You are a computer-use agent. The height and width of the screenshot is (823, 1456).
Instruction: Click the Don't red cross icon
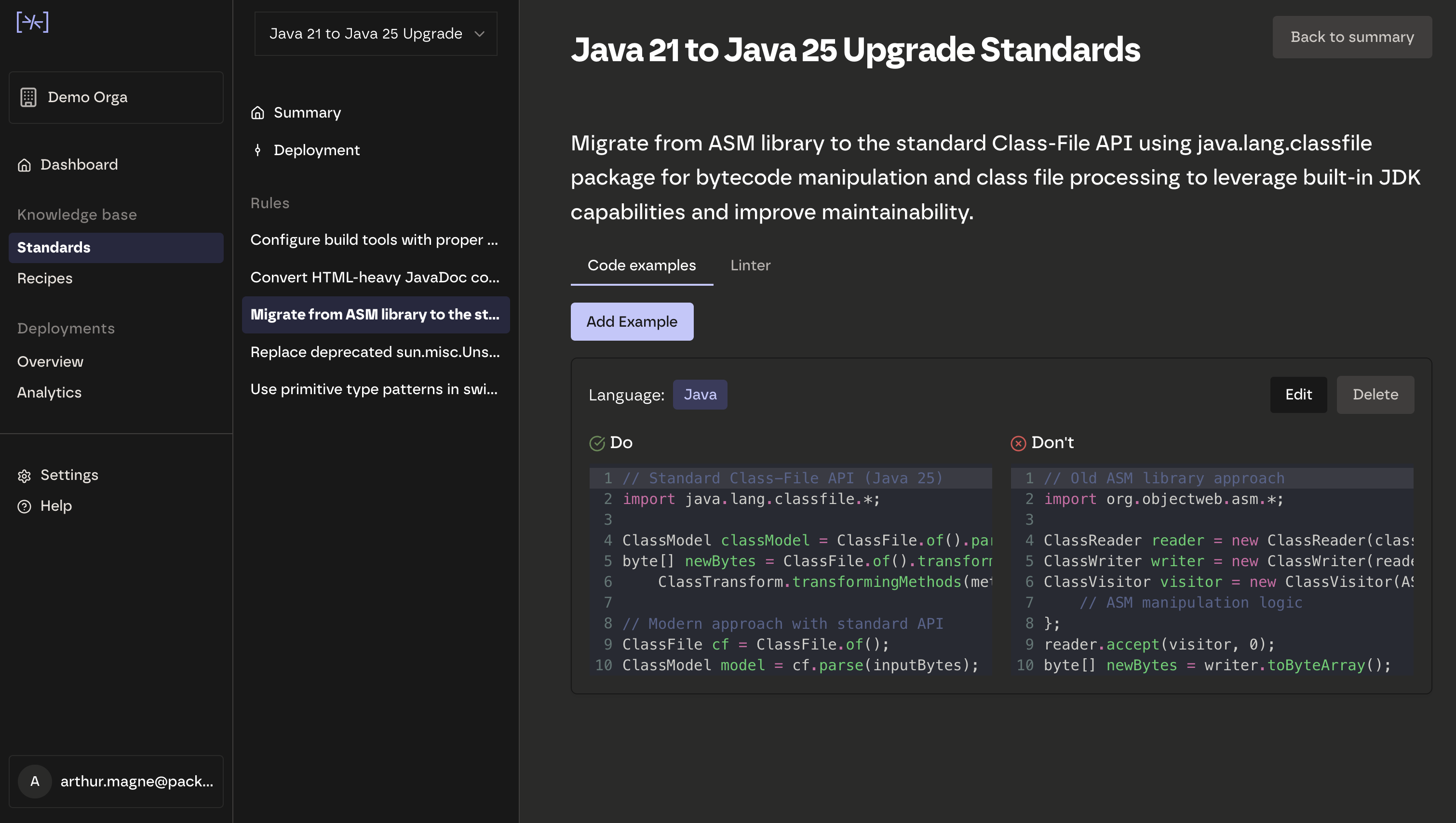pyautogui.click(x=1018, y=443)
